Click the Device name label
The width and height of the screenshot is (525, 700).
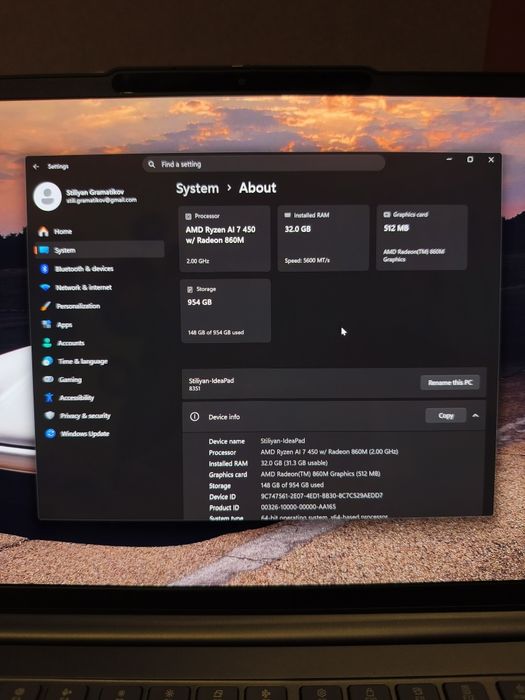[x=227, y=441]
